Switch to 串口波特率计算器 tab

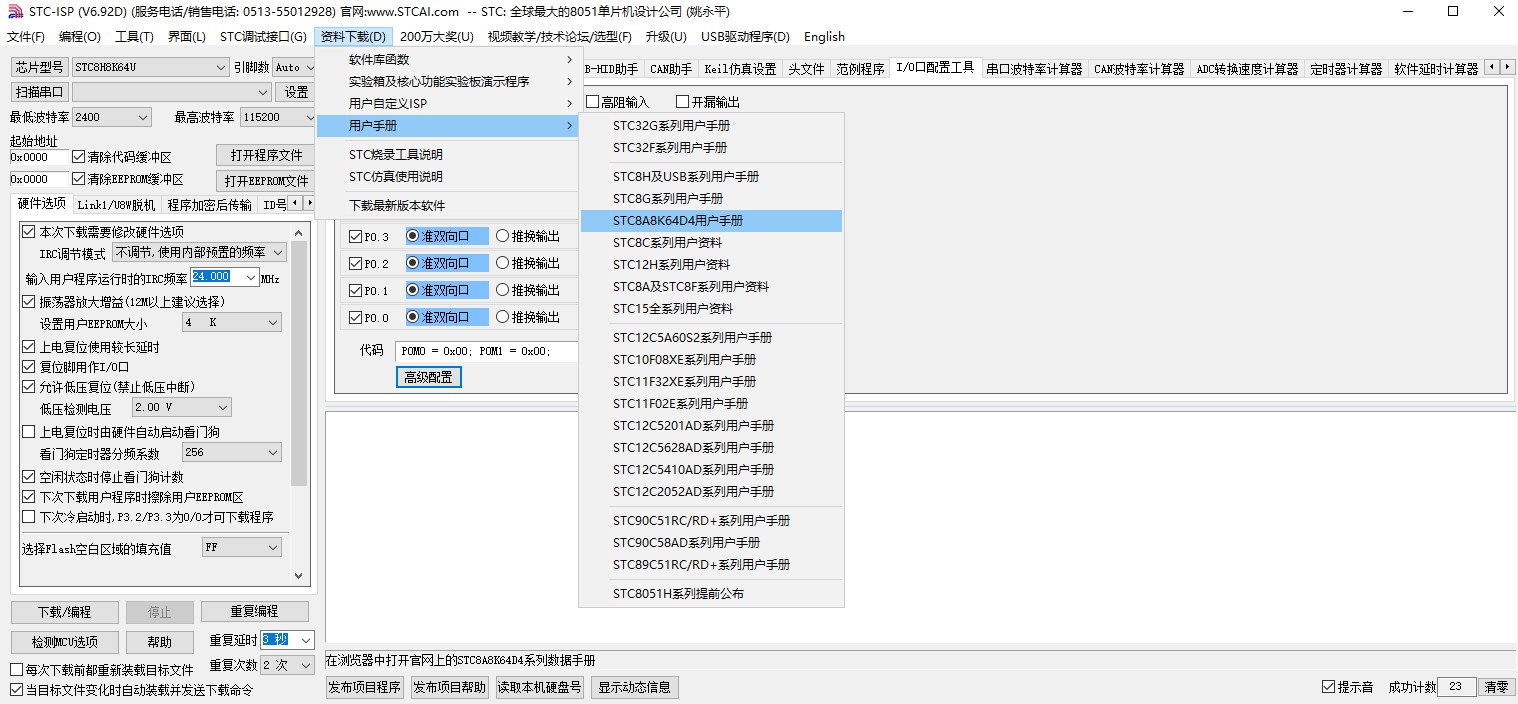point(1034,69)
